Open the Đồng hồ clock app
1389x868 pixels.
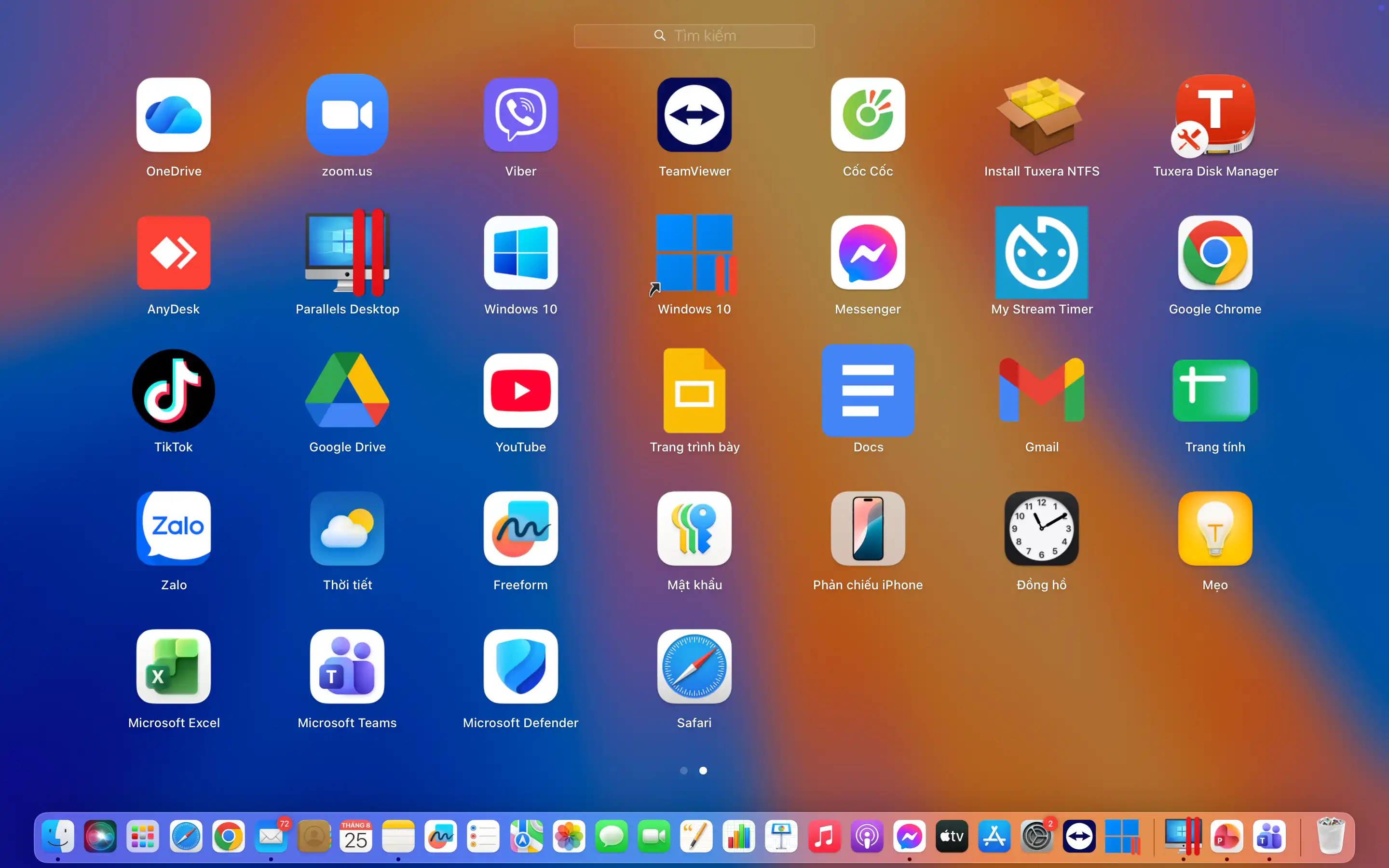(x=1042, y=528)
